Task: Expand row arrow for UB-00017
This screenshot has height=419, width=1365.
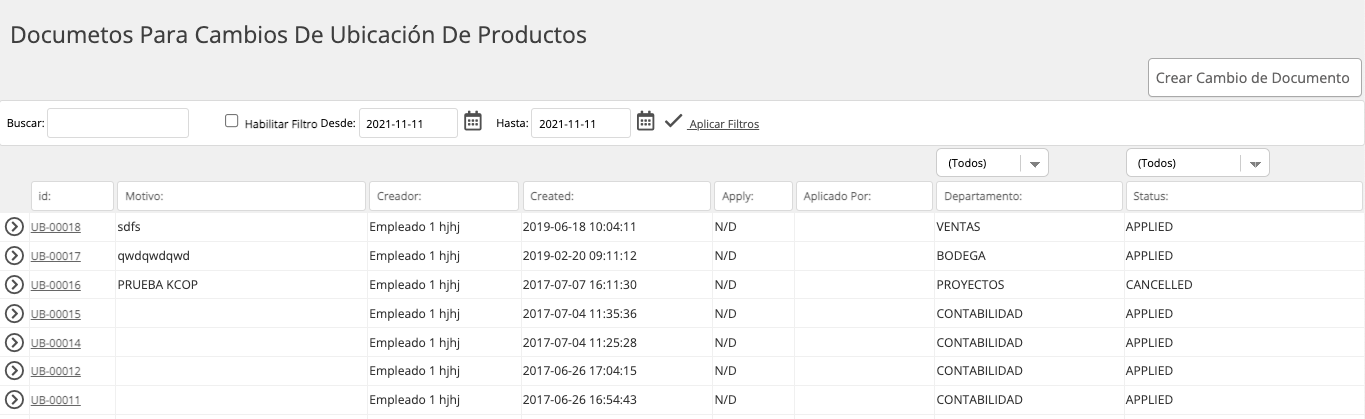Action: coord(15,256)
